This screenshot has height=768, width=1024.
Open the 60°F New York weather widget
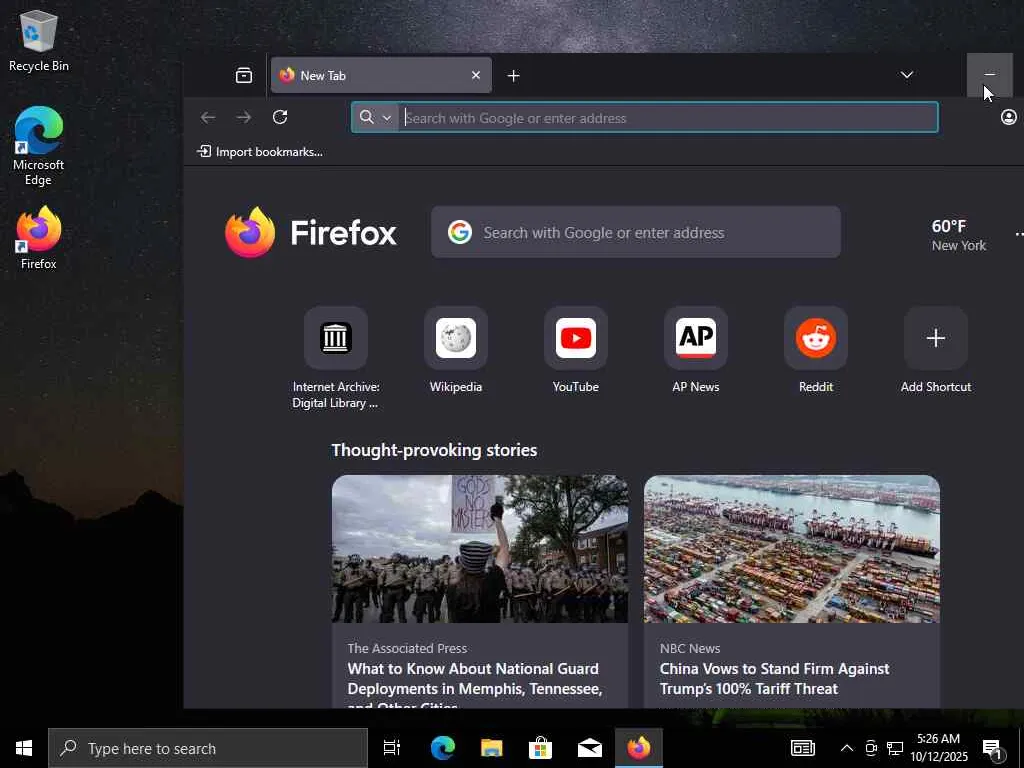pos(958,235)
